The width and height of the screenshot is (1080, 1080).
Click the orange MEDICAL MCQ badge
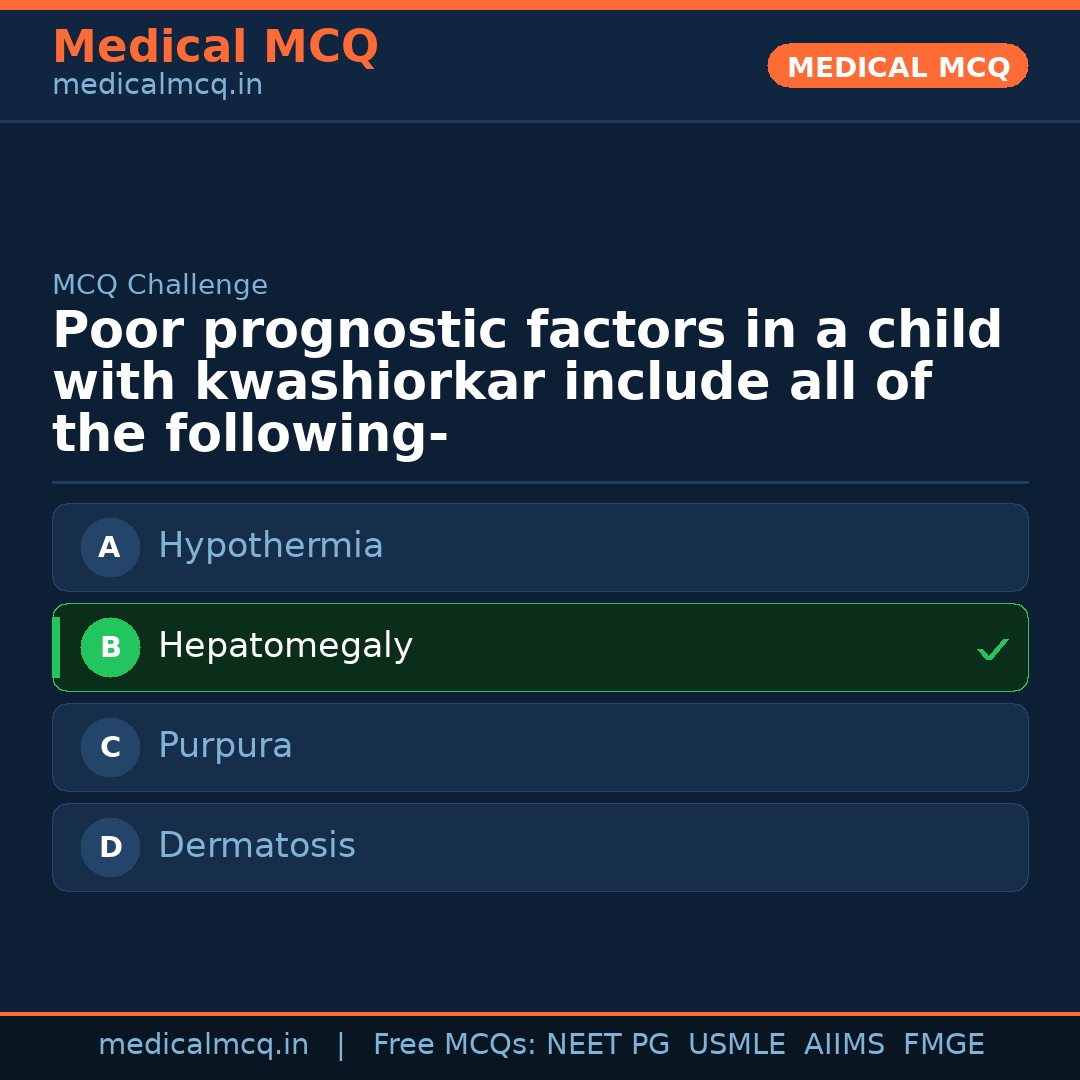(x=897, y=66)
